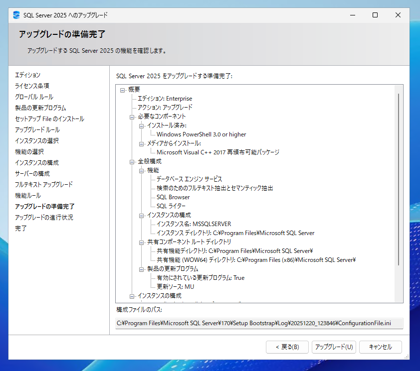
Task: Select SQL Browser tree row
Action: (173, 198)
